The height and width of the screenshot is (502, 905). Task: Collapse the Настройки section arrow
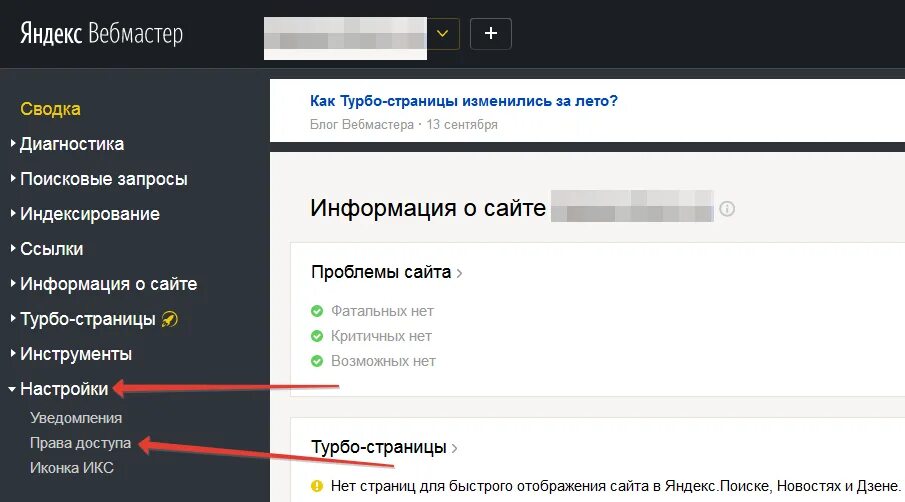coord(12,389)
